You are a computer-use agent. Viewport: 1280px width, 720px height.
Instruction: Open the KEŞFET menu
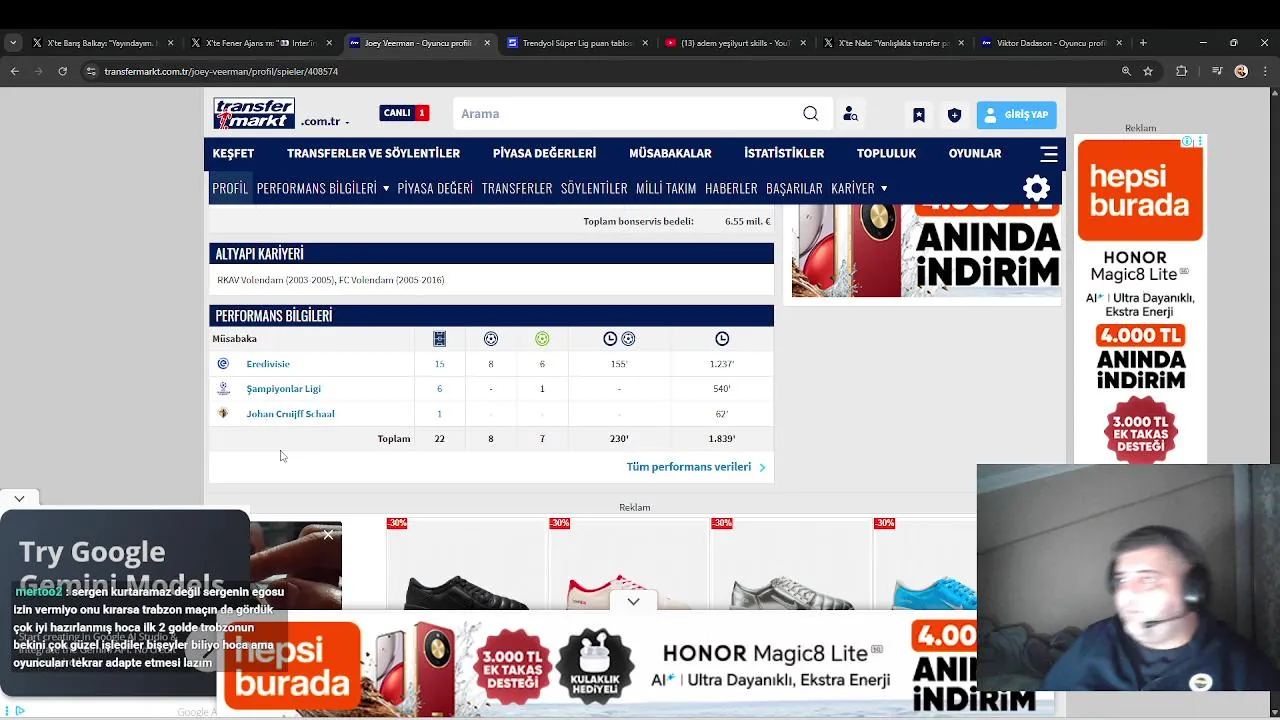click(x=233, y=153)
